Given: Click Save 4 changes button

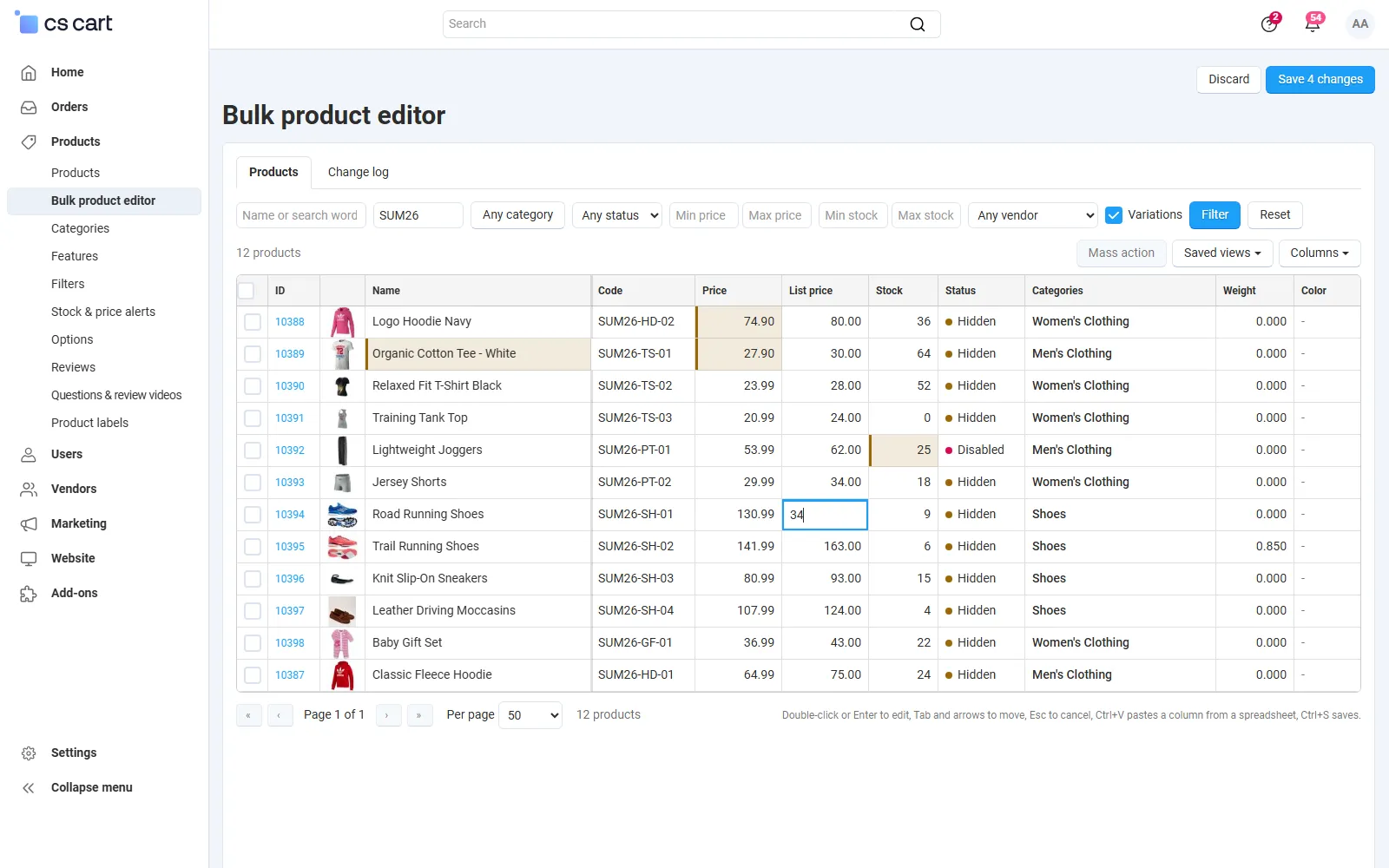Looking at the screenshot, I should pyautogui.click(x=1320, y=79).
